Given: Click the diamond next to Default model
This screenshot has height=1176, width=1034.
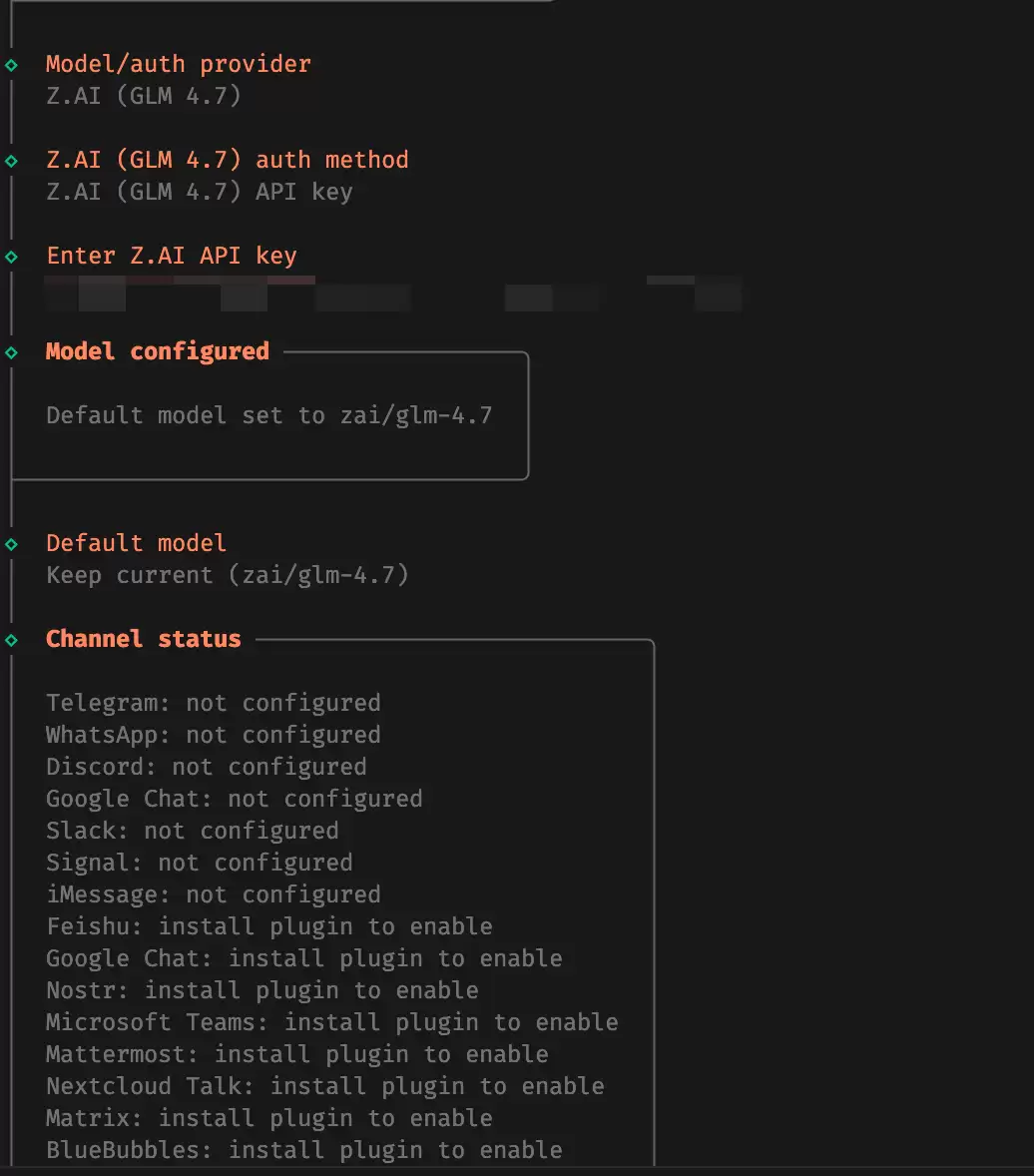Looking at the screenshot, I should click(12, 544).
